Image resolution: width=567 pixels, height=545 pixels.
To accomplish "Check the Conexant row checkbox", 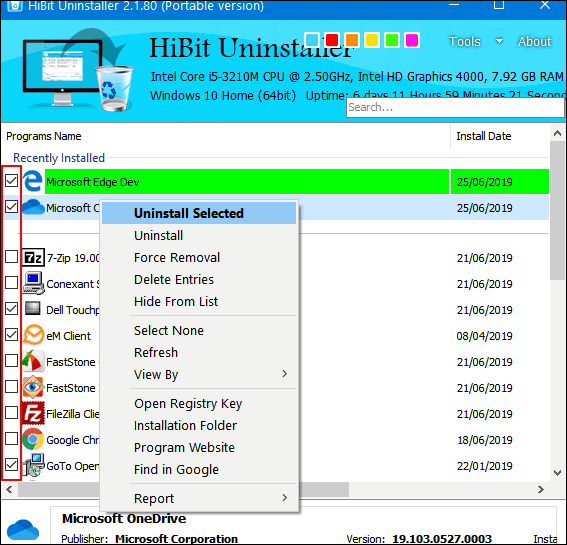I will click(12, 282).
